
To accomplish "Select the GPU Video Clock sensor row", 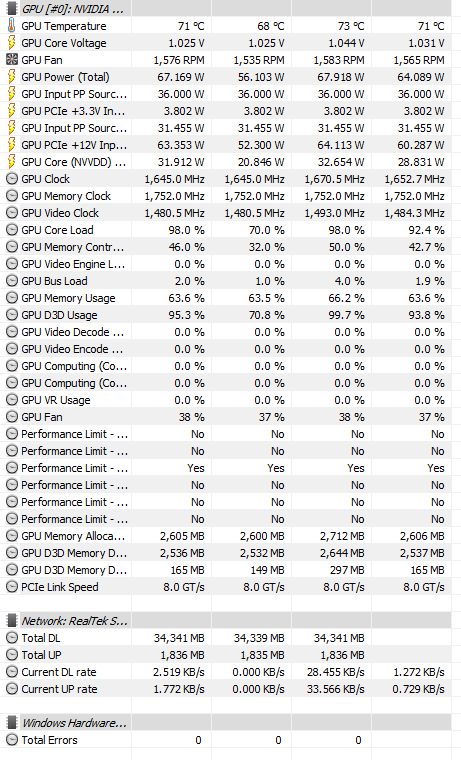I will (x=230, y=213).
